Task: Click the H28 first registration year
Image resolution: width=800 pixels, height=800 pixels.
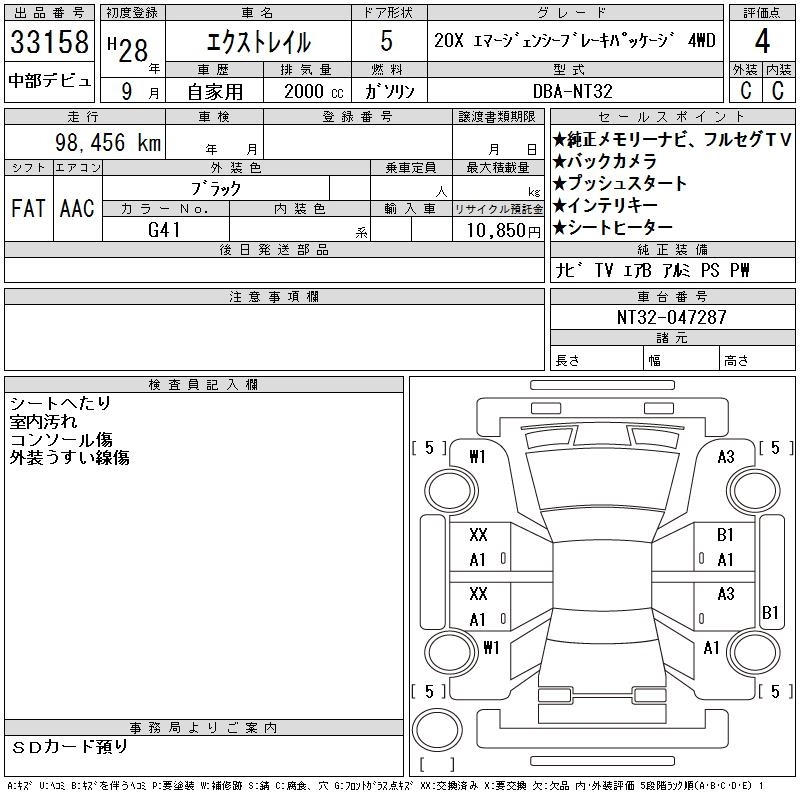Action: [x=128, y=50]
